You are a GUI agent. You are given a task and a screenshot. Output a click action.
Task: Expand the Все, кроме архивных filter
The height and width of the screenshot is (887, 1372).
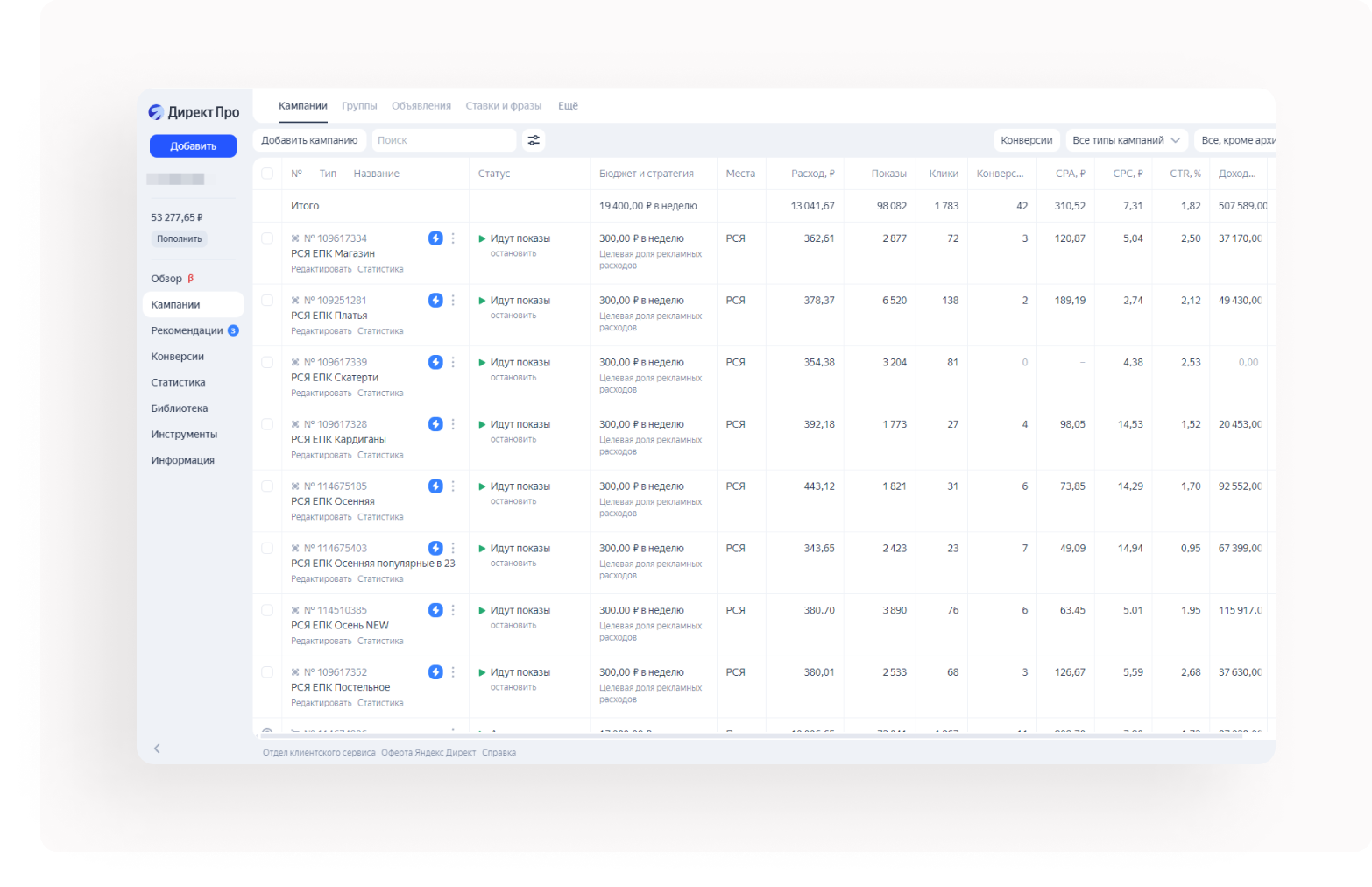tap(1236, 140)
